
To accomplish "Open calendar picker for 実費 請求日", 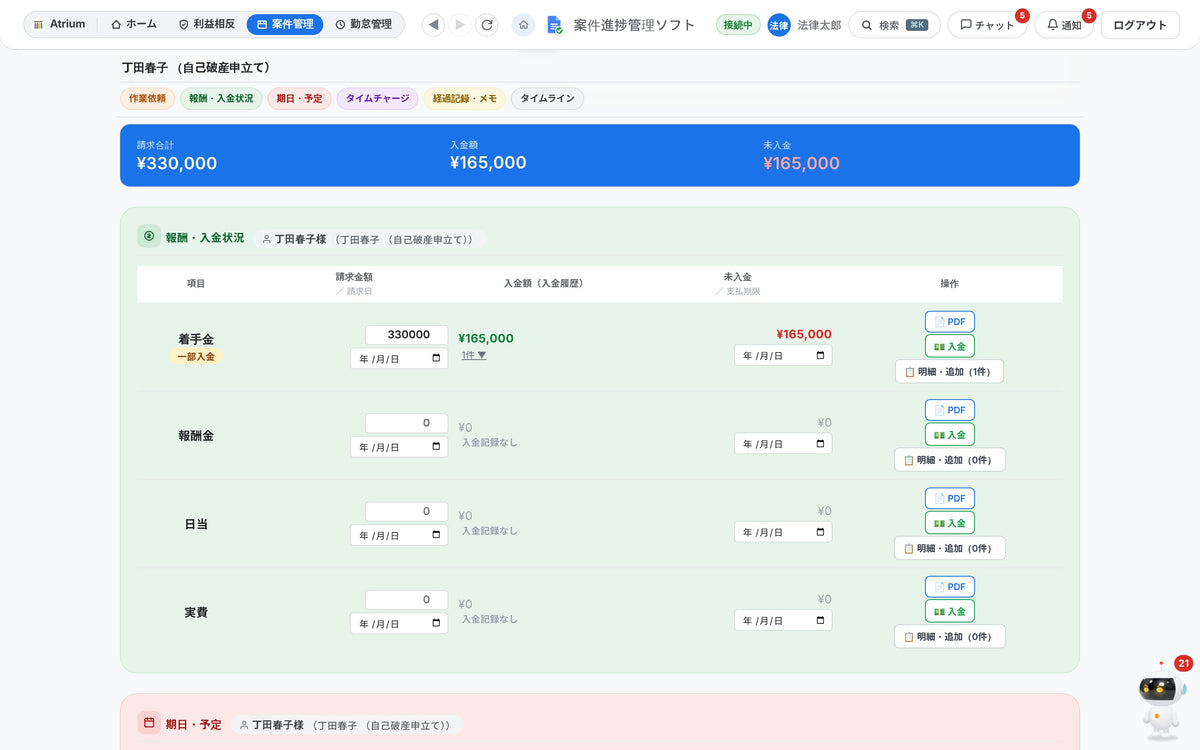I will (x=436, y=623).
